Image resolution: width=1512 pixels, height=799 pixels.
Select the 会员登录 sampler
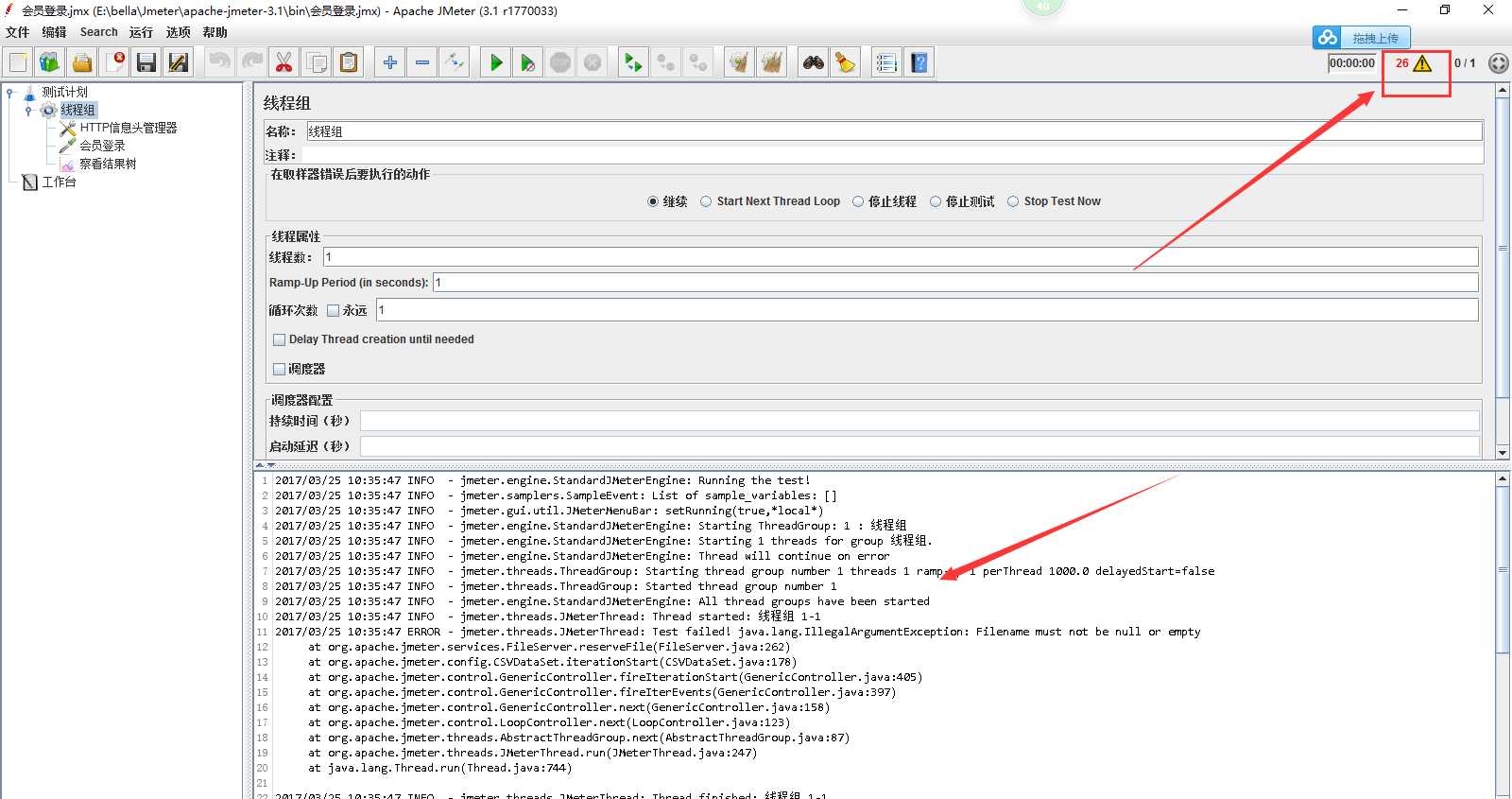(x=102, y=146)
